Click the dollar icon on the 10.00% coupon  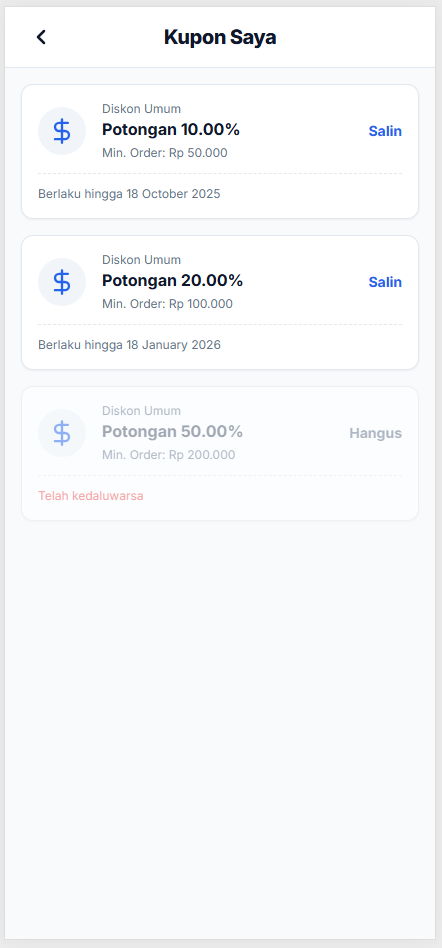62,131
